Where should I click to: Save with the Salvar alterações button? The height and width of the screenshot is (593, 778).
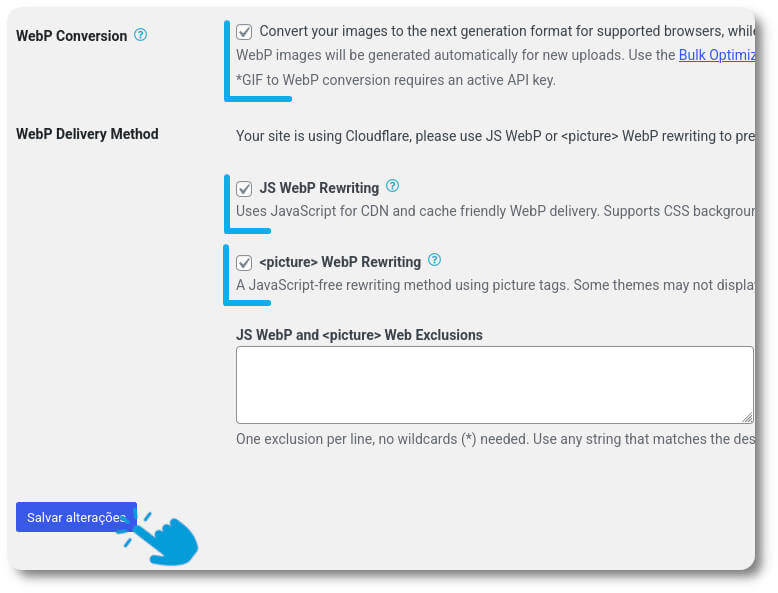(76, 517)
